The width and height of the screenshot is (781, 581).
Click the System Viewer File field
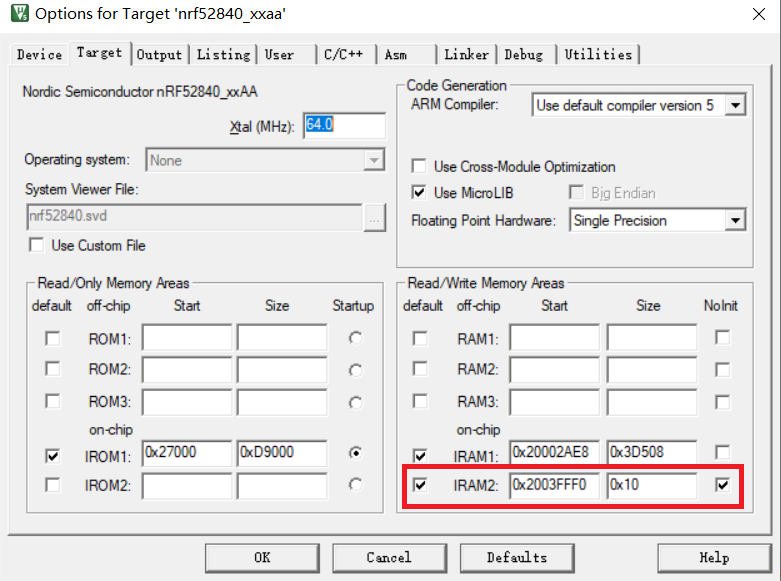point(194,216)
